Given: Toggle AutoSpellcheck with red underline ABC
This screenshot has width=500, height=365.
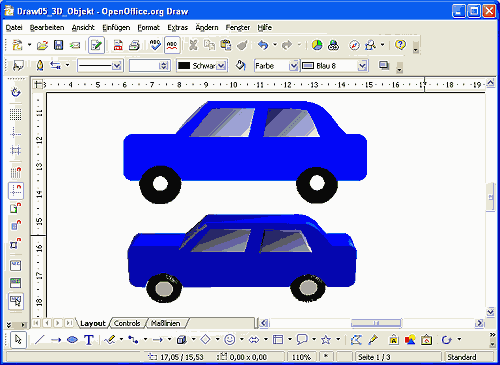Looking at the screenshot, I should click(x=172, y=45).
